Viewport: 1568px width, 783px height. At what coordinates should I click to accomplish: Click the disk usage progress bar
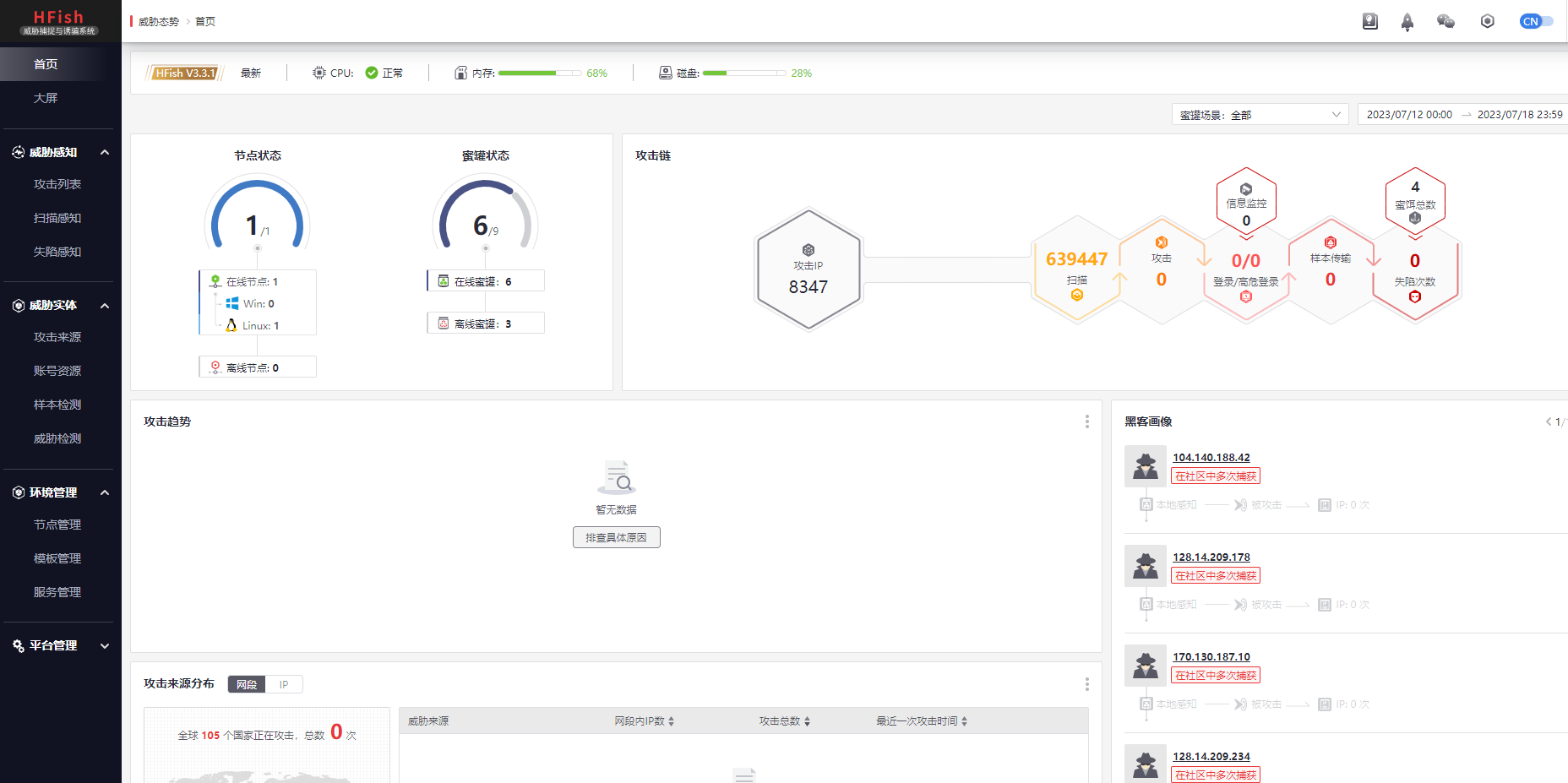(x=744, y=73)
